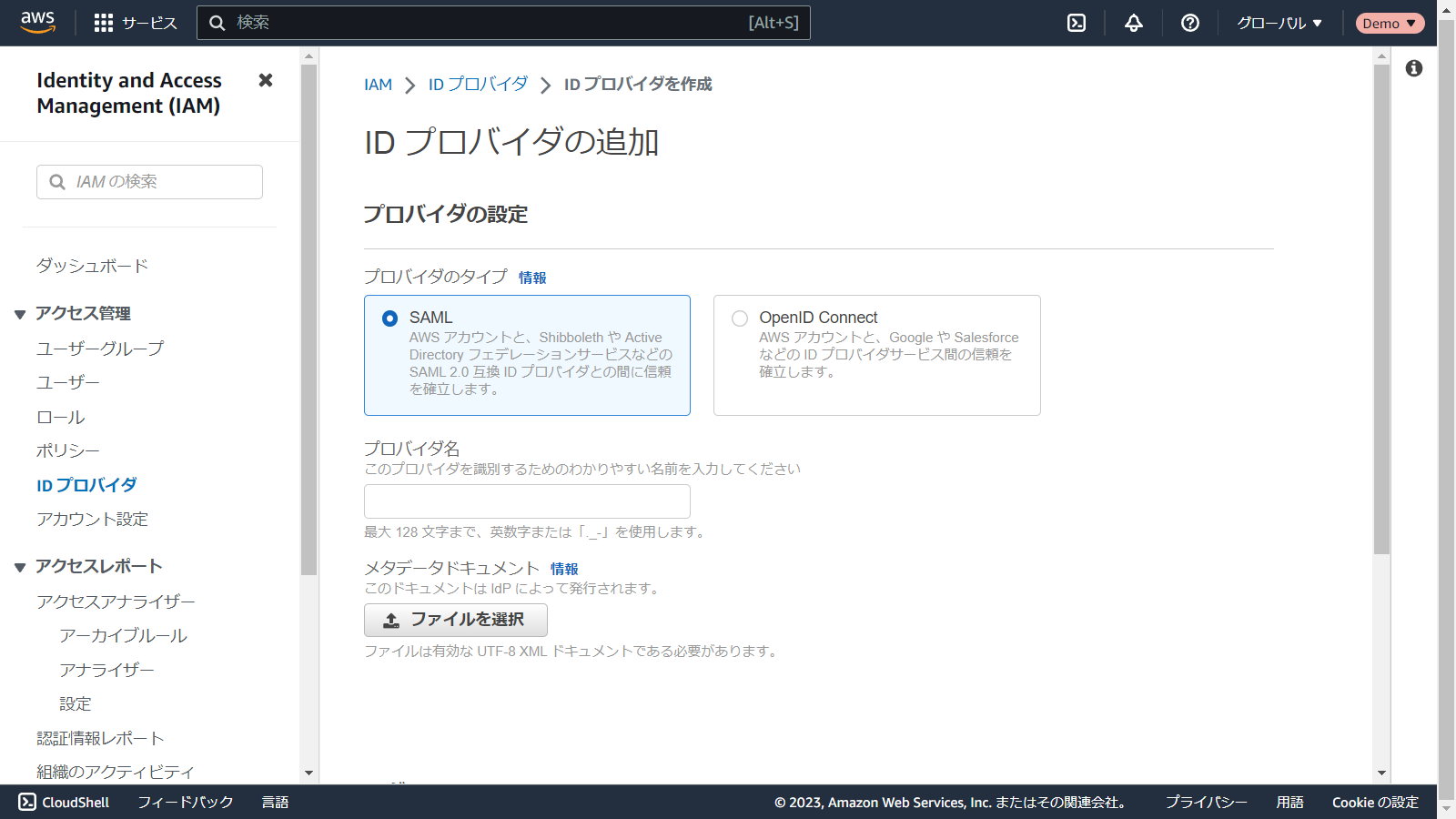Go to Policies in the sidebar

67,450
